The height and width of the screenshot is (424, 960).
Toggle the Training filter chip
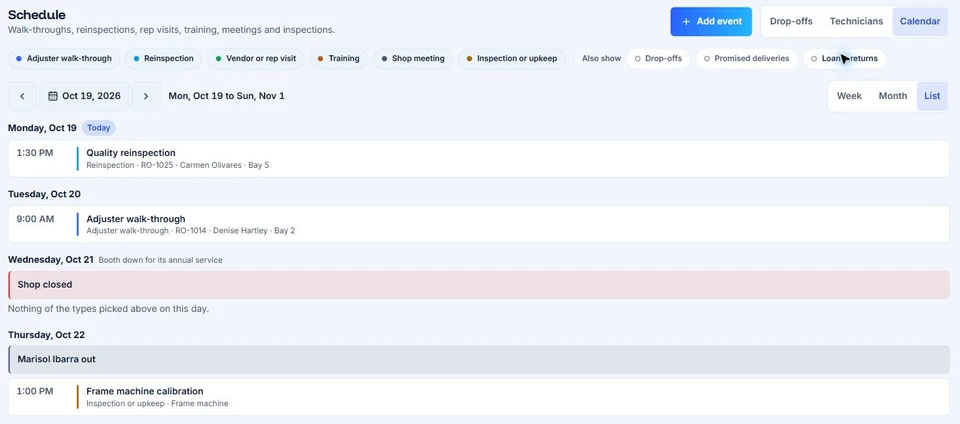pos(338,59)
